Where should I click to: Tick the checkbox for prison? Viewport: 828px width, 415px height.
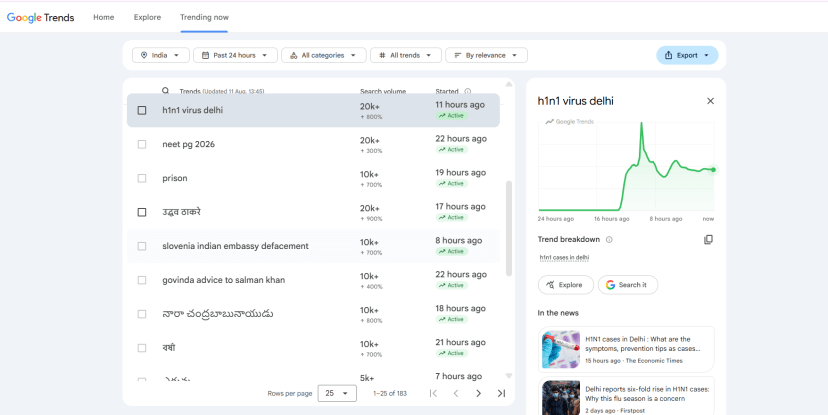pyautogui.click(x=142, y=178)
